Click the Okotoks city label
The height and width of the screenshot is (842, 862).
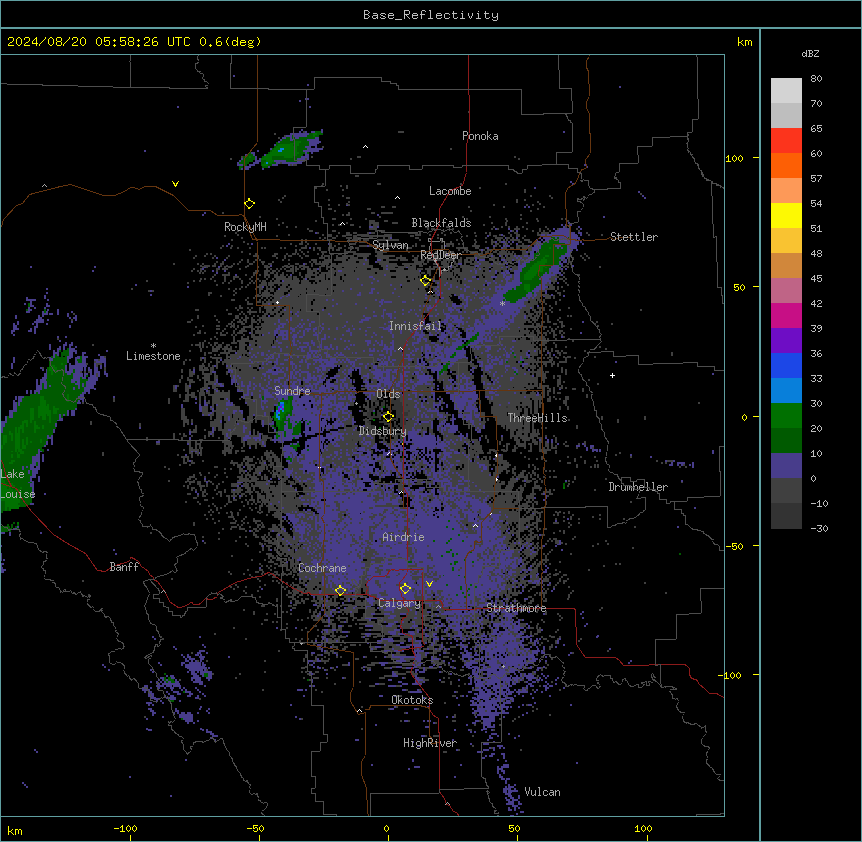[x=412, y=700]
